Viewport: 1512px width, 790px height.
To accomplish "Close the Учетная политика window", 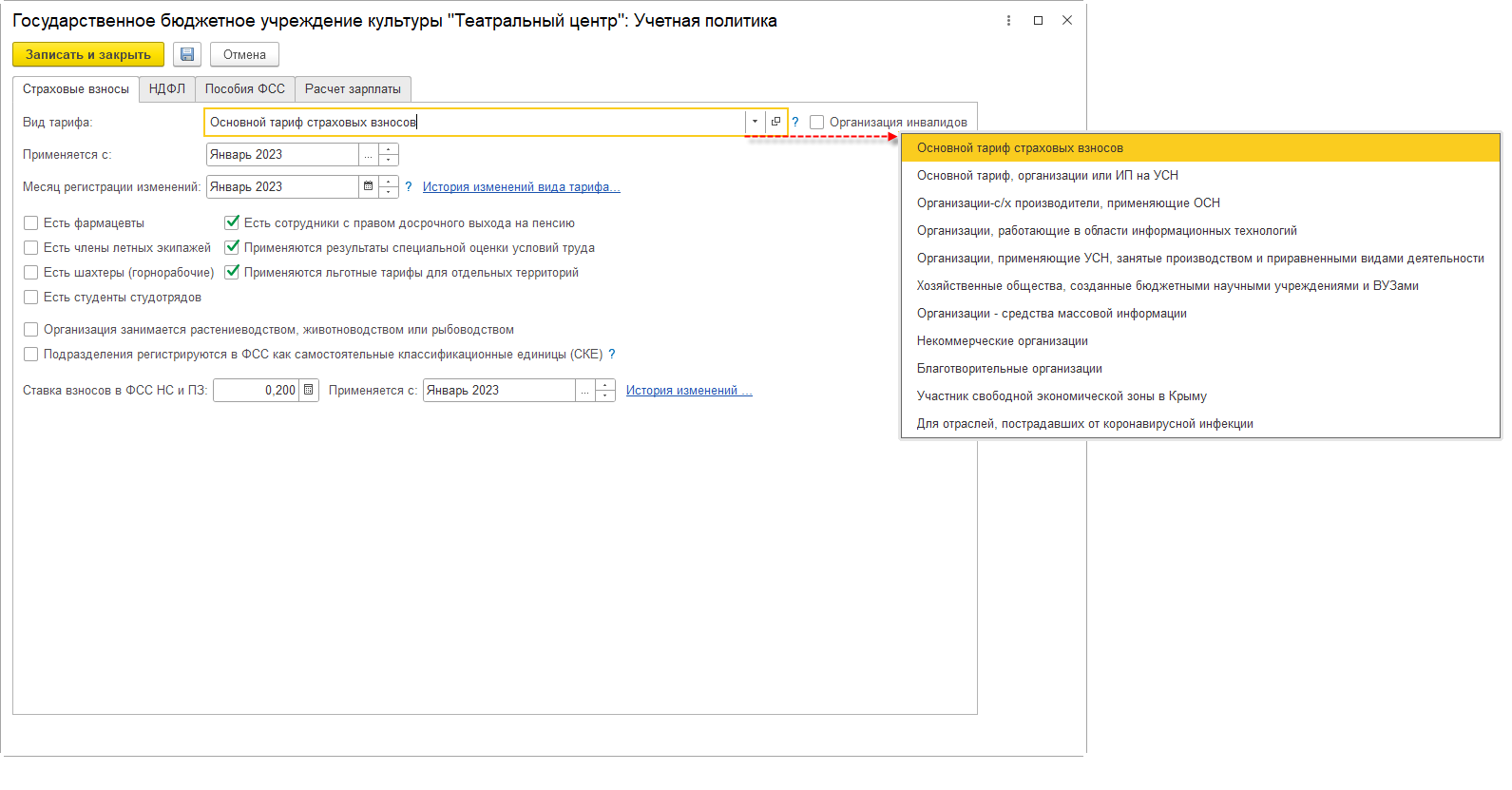I will [1067, 20].
